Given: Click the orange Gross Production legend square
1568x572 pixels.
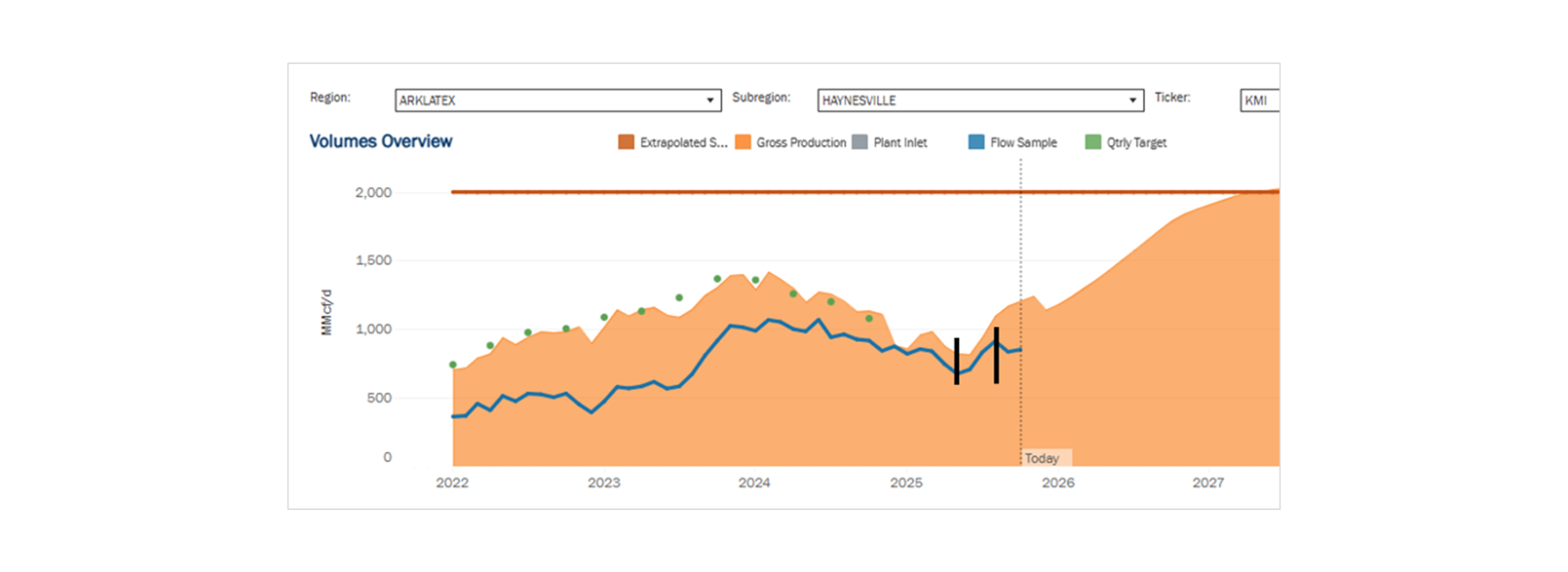Looking at the screenshot, I should (x=742, y=142).
